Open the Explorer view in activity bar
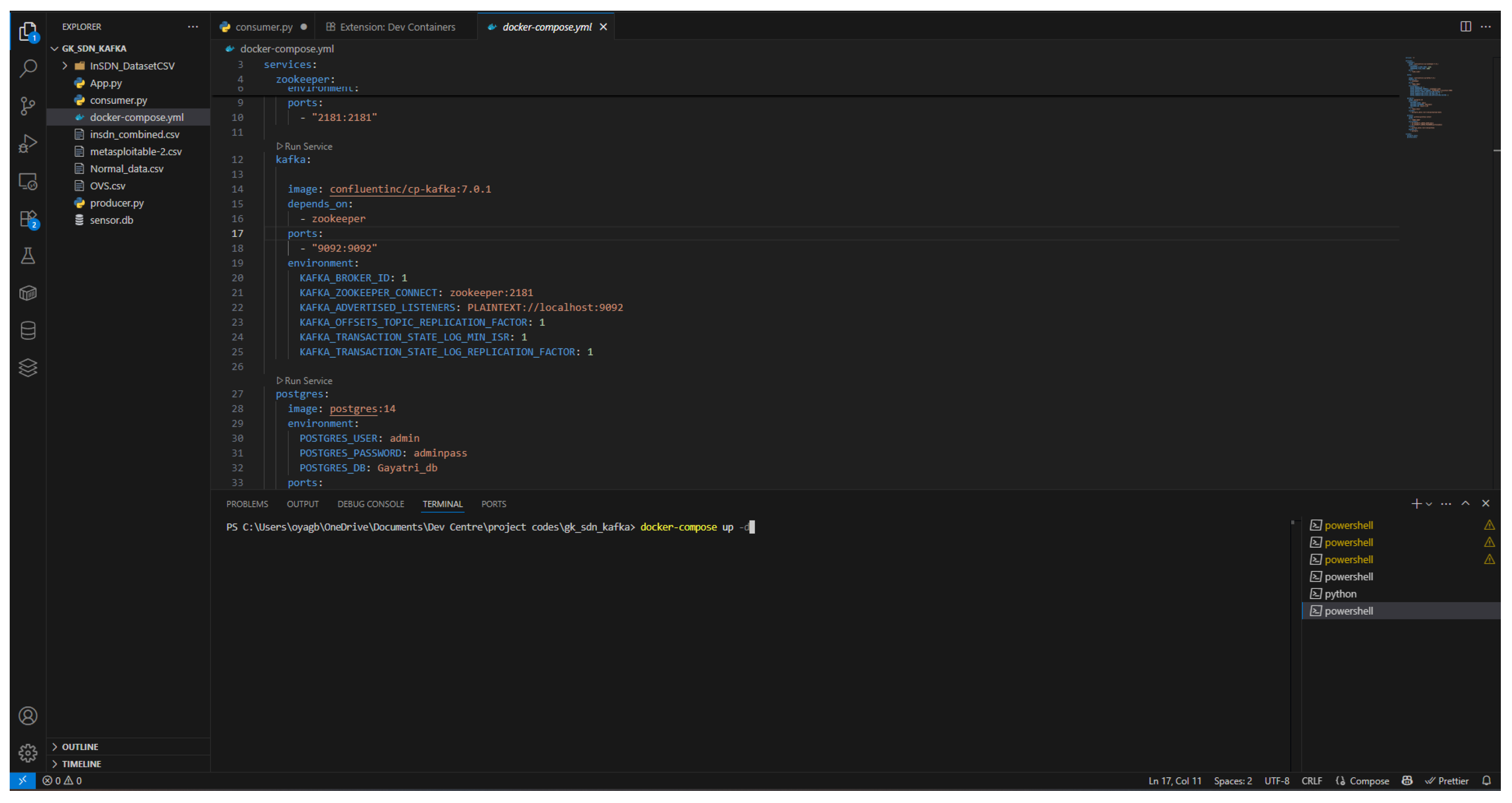 click(28, 31)
